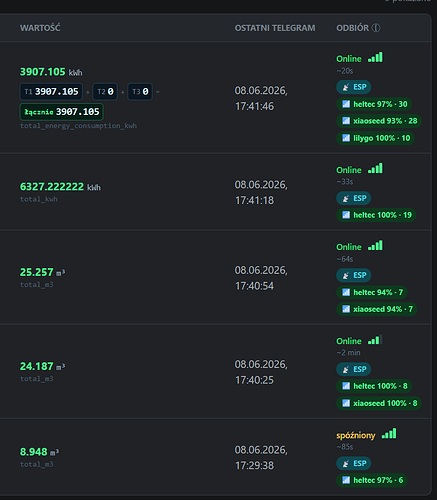The width and height of the screenshot is (437, 500).
Task: Click the 6327.222222 kWh value
Action: [60, 187]
